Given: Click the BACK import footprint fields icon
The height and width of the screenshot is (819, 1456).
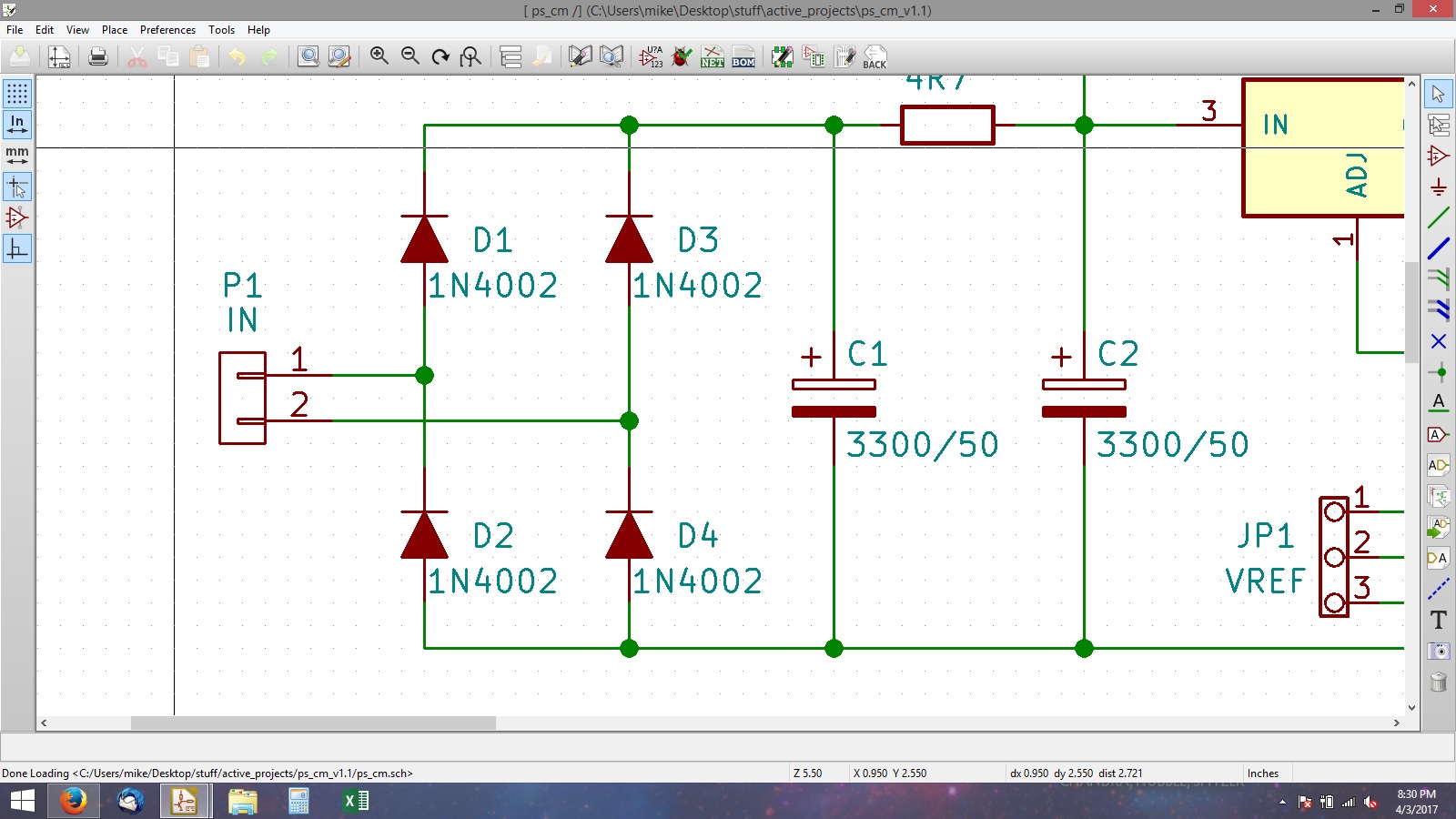Looking at the screenshot, I should [875, 56].
